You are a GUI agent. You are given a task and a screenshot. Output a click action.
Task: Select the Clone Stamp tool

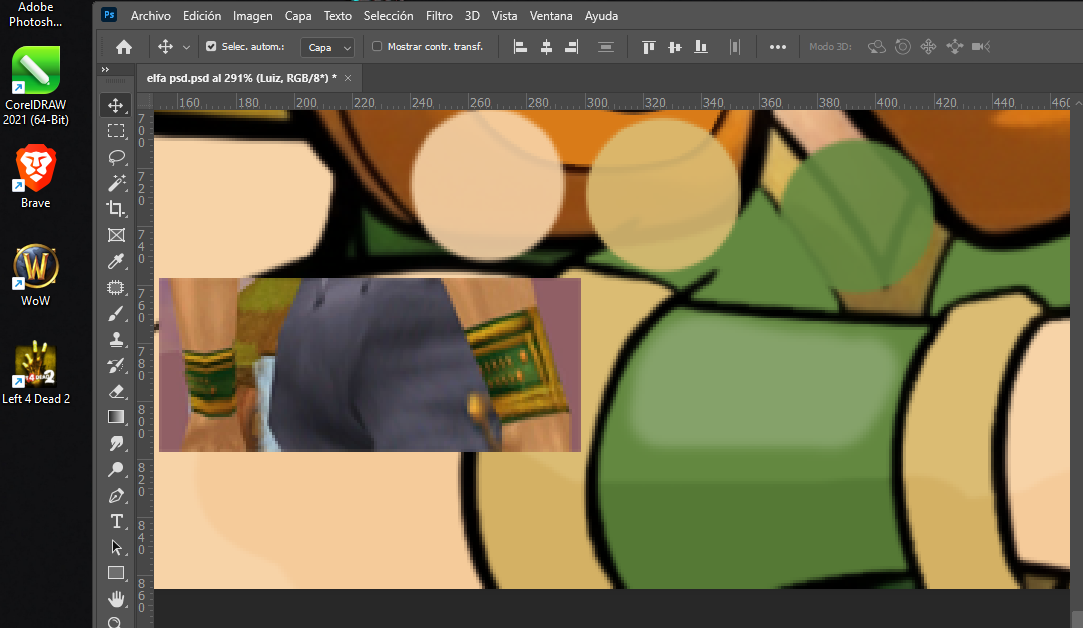click(116, 339)
